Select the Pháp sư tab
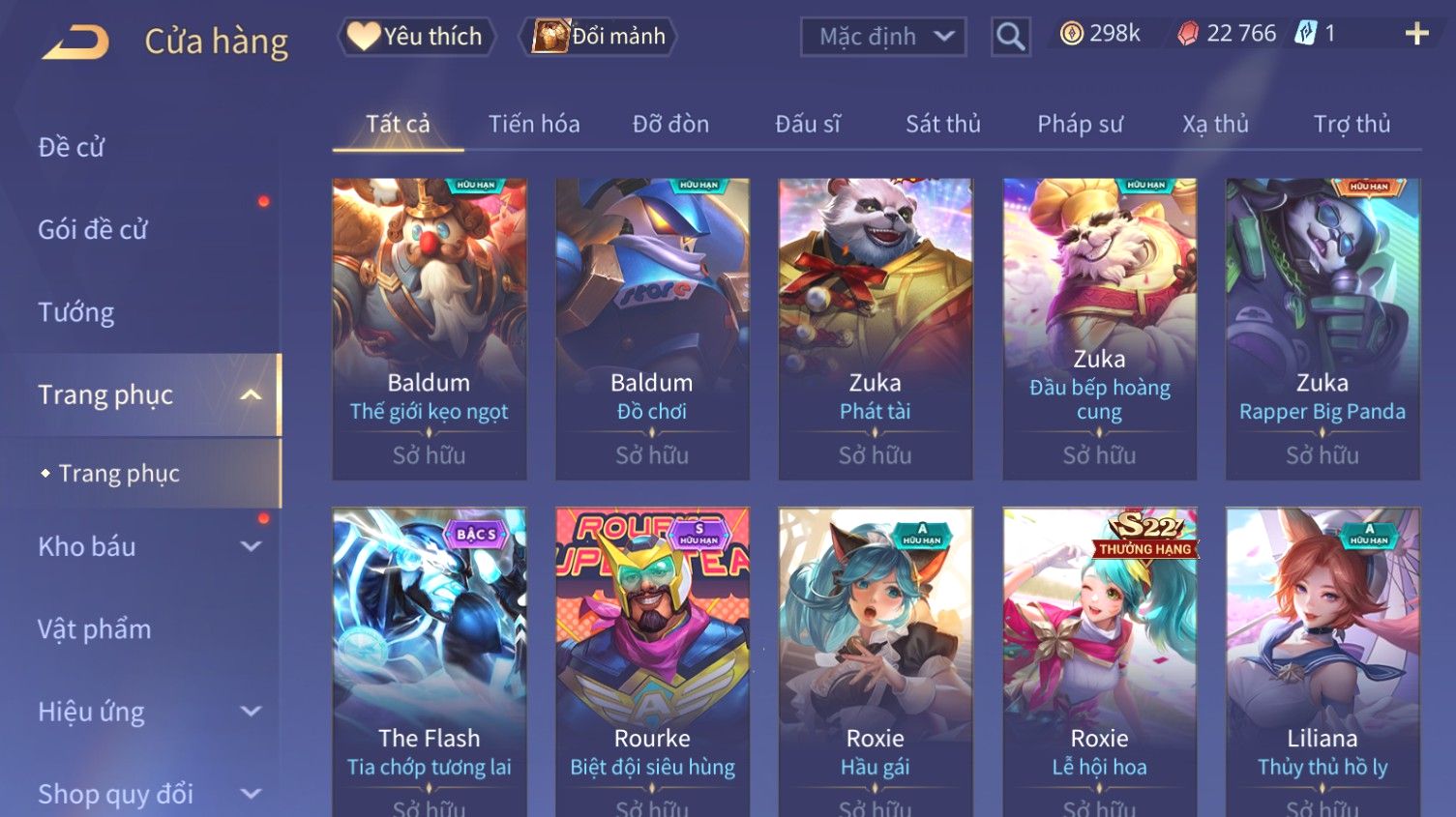 coord(1080,124)
